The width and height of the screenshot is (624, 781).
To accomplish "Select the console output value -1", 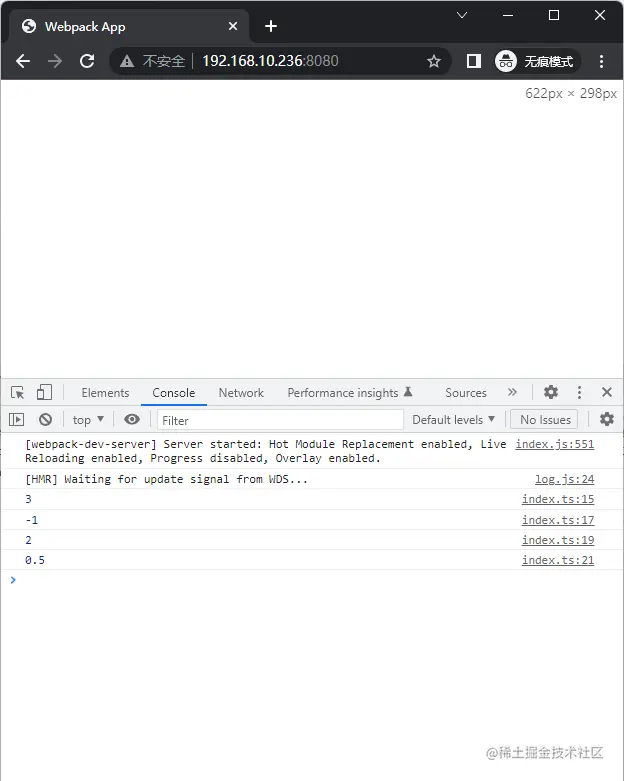I will [x=31, y=520].
